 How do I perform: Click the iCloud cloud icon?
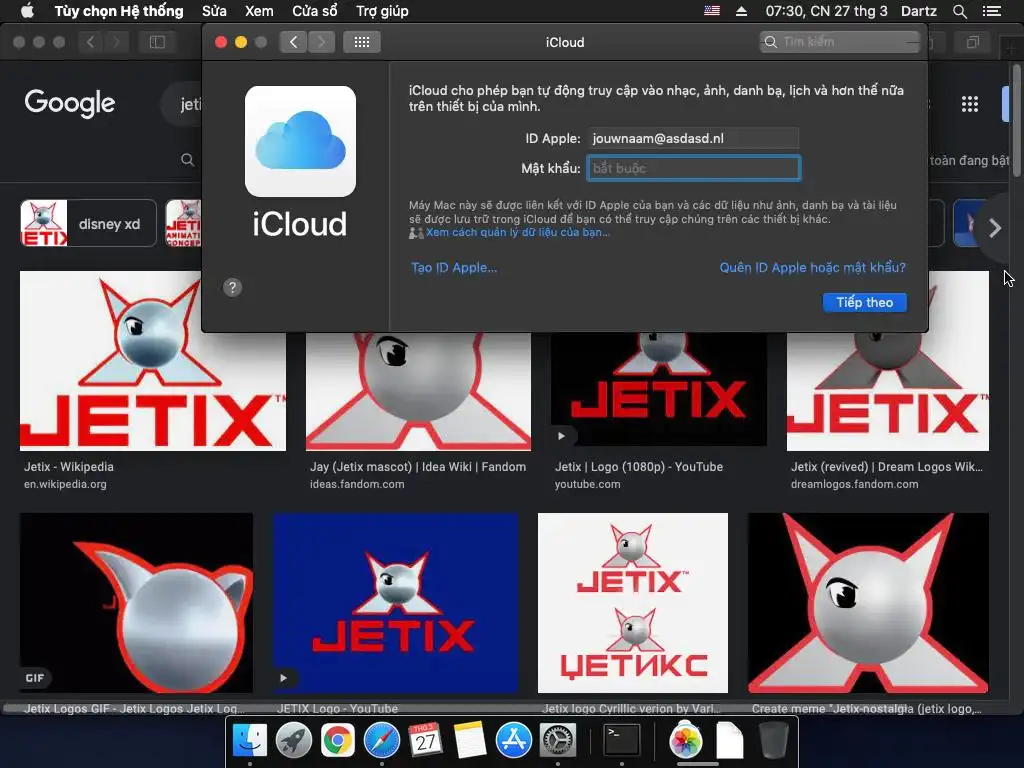point(300,141)
